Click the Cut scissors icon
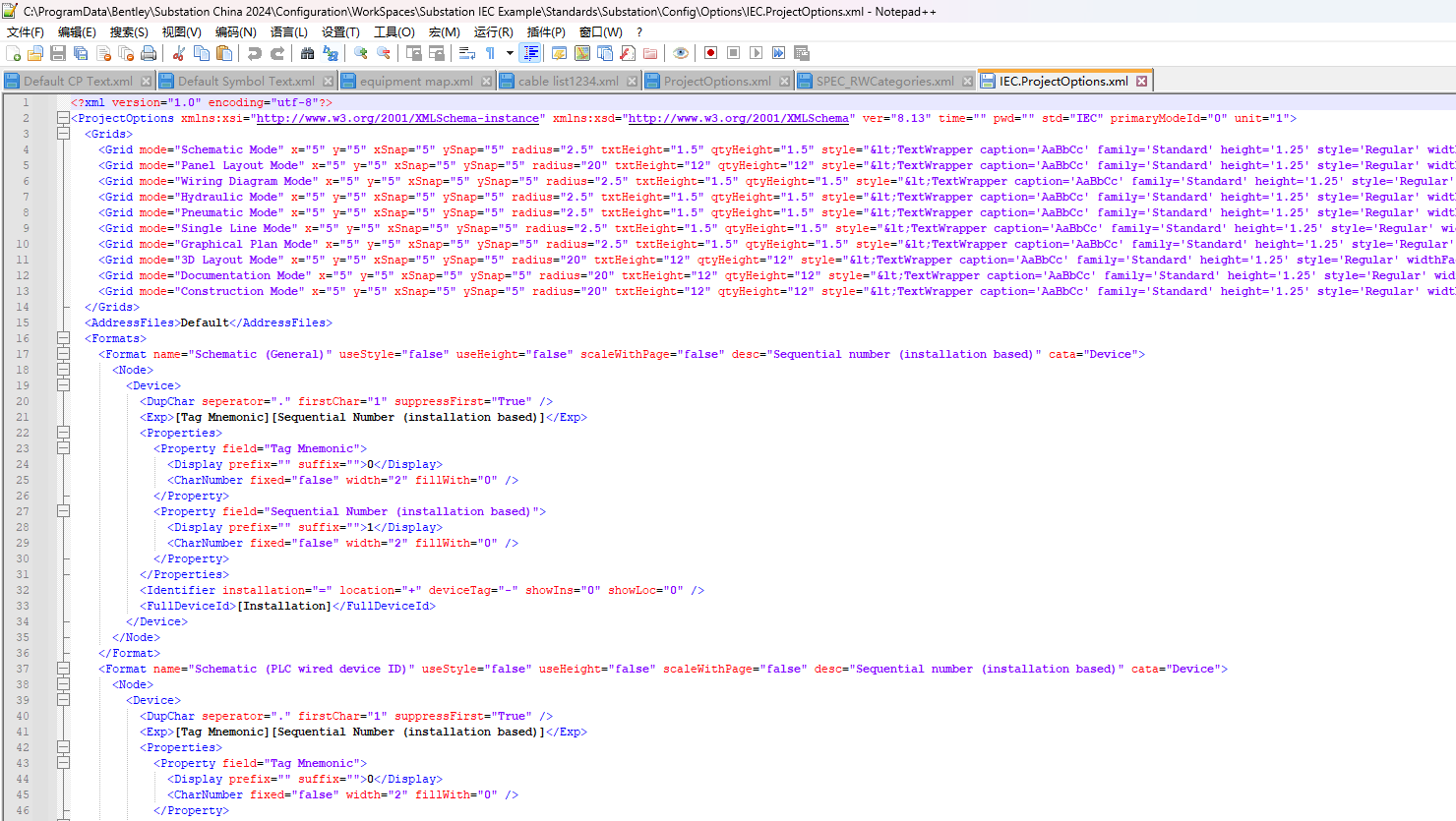The height and width of the screenshot is (821, 1456). pos(179,53)
